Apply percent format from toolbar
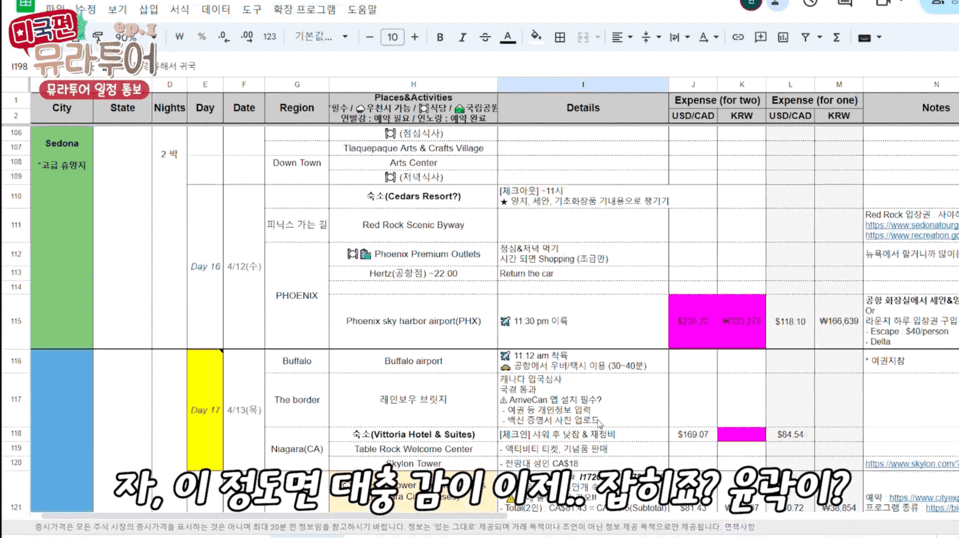The height and width of the screenshot is (538, 959). [x=202, y=37]
